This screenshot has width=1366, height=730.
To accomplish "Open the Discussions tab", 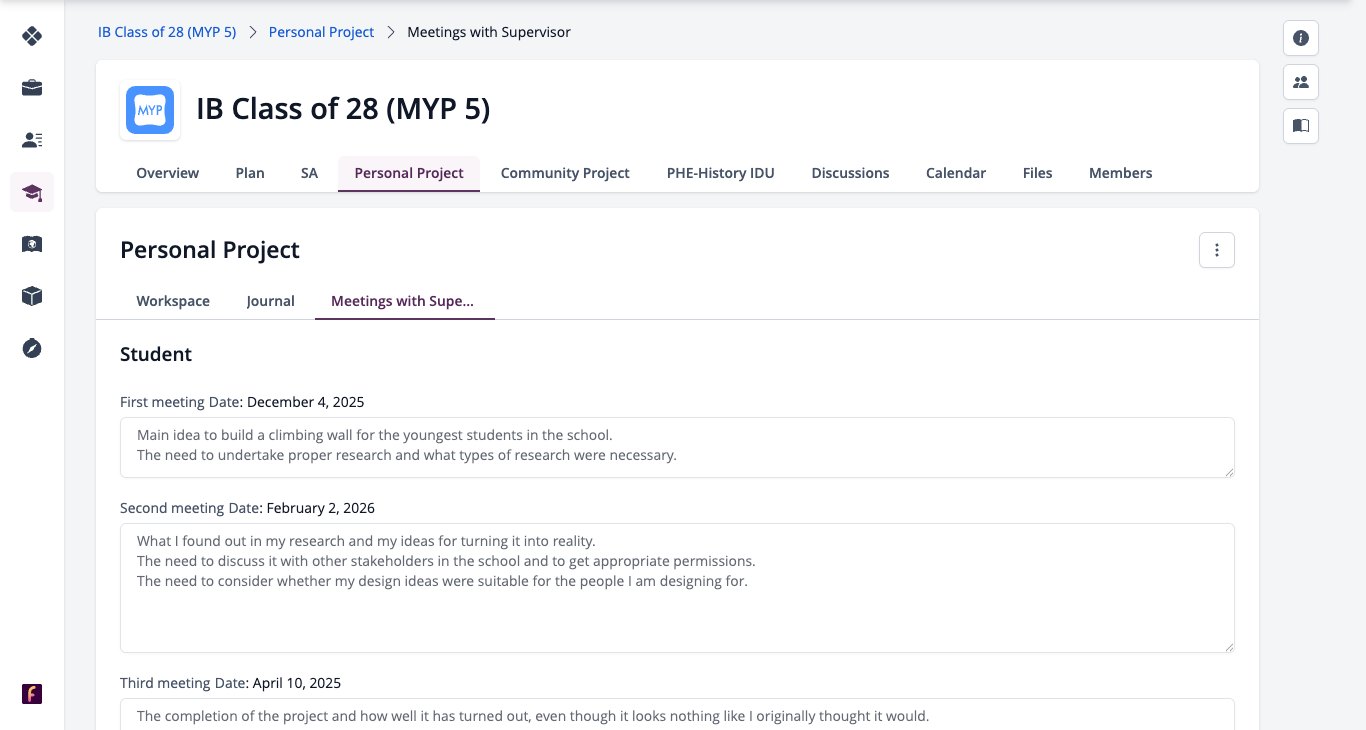I will (x=850, y=173).
